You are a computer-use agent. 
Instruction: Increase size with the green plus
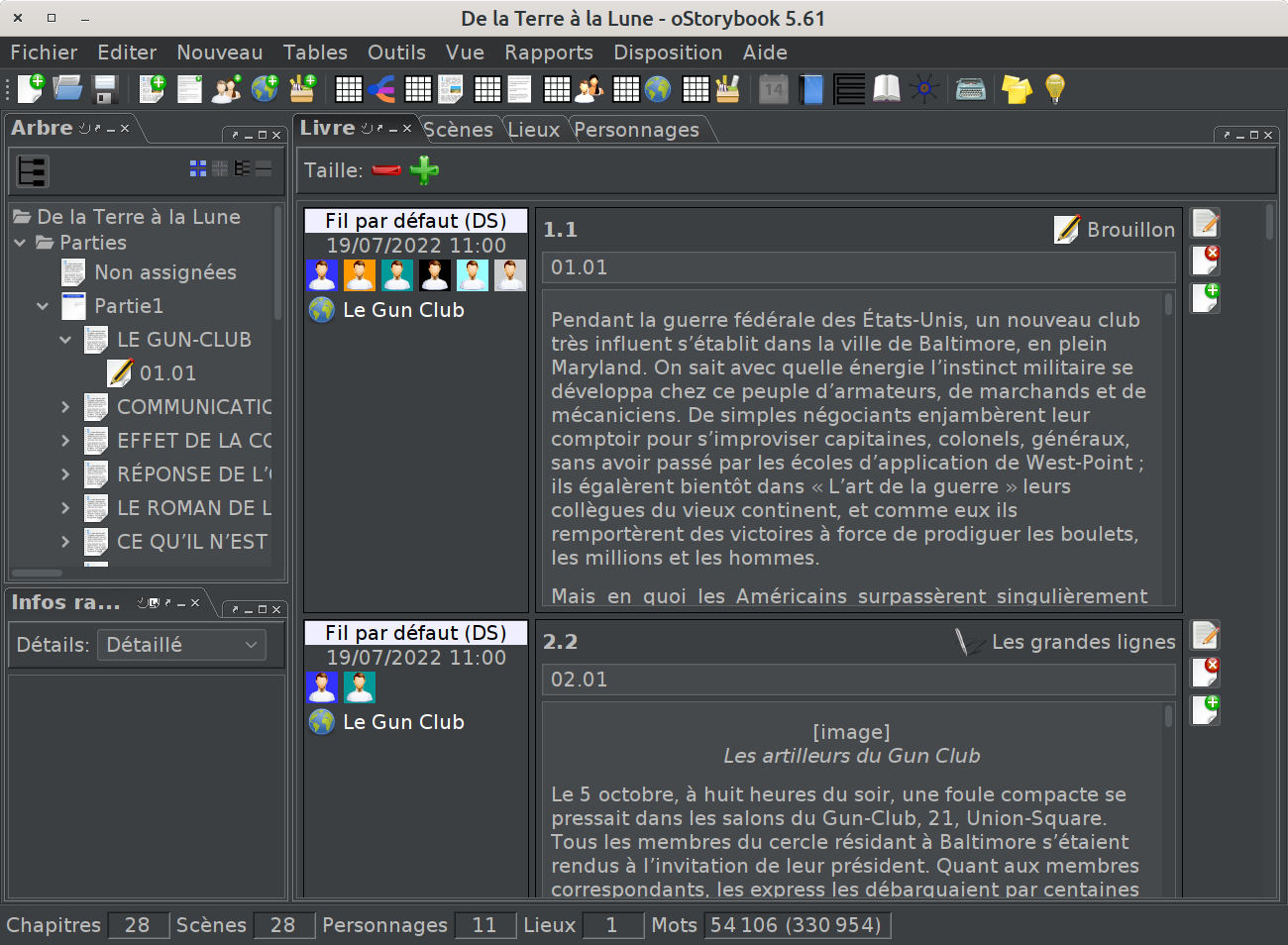(424, 170)
